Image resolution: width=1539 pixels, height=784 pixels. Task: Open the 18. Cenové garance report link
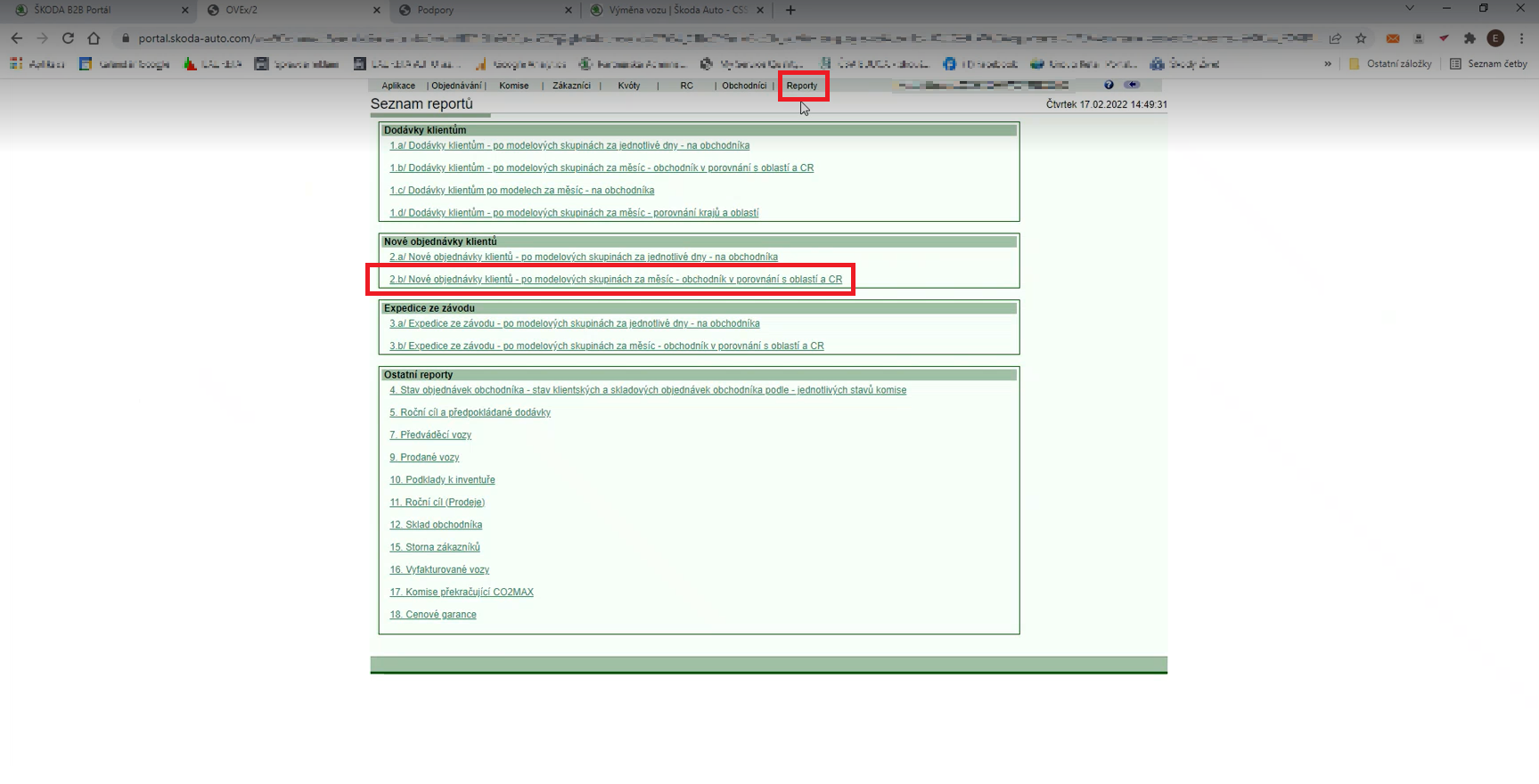pyautogui.click(x=433, y=615)
